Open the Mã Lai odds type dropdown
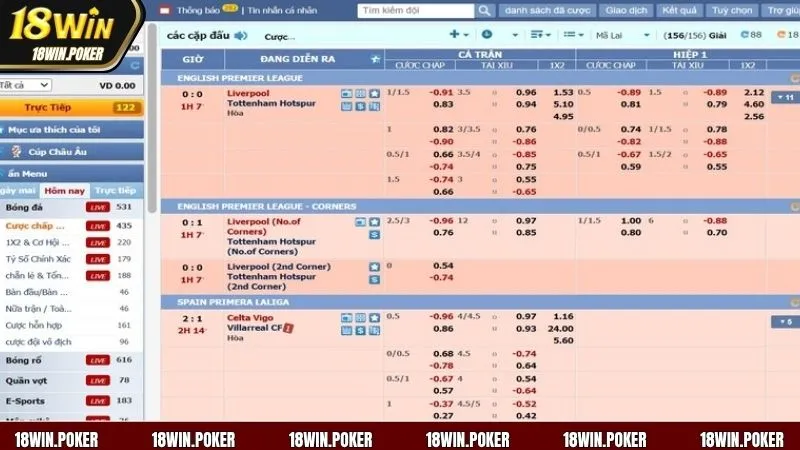Image resolution: width=800 pixels, height=450 pixels. [622, 35]
